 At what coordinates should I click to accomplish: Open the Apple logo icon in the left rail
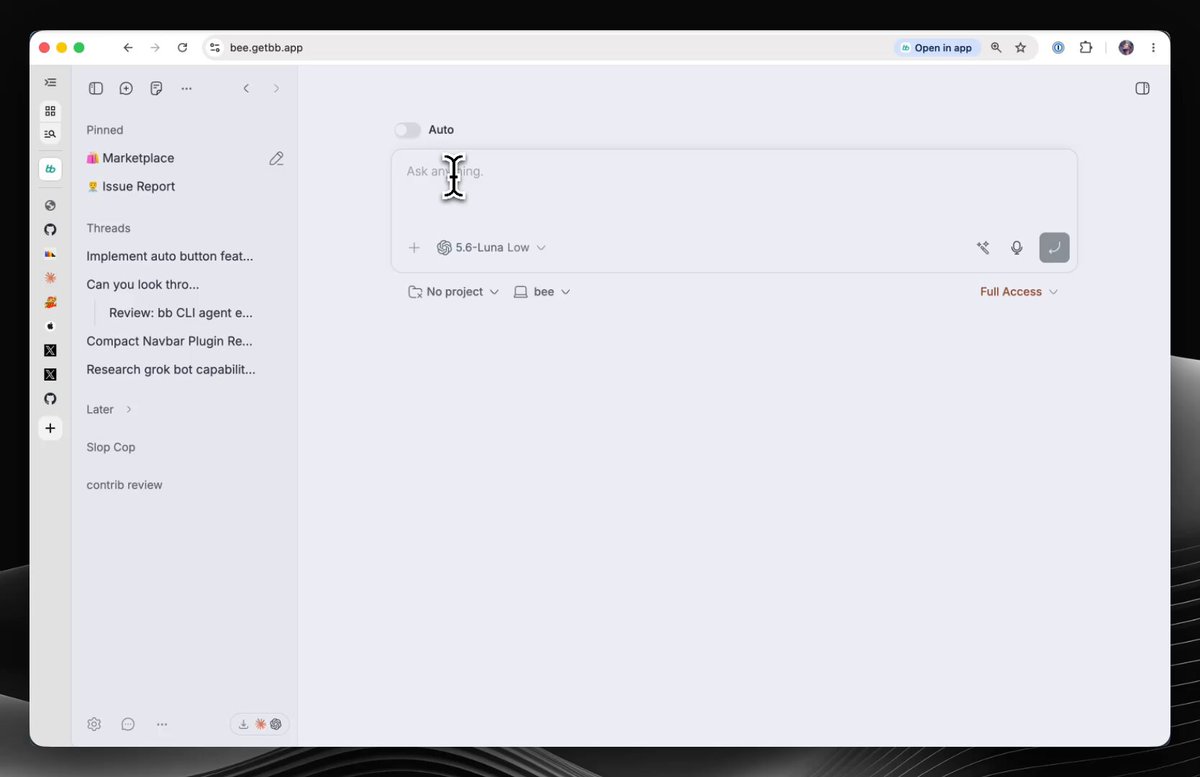[50, 326]
